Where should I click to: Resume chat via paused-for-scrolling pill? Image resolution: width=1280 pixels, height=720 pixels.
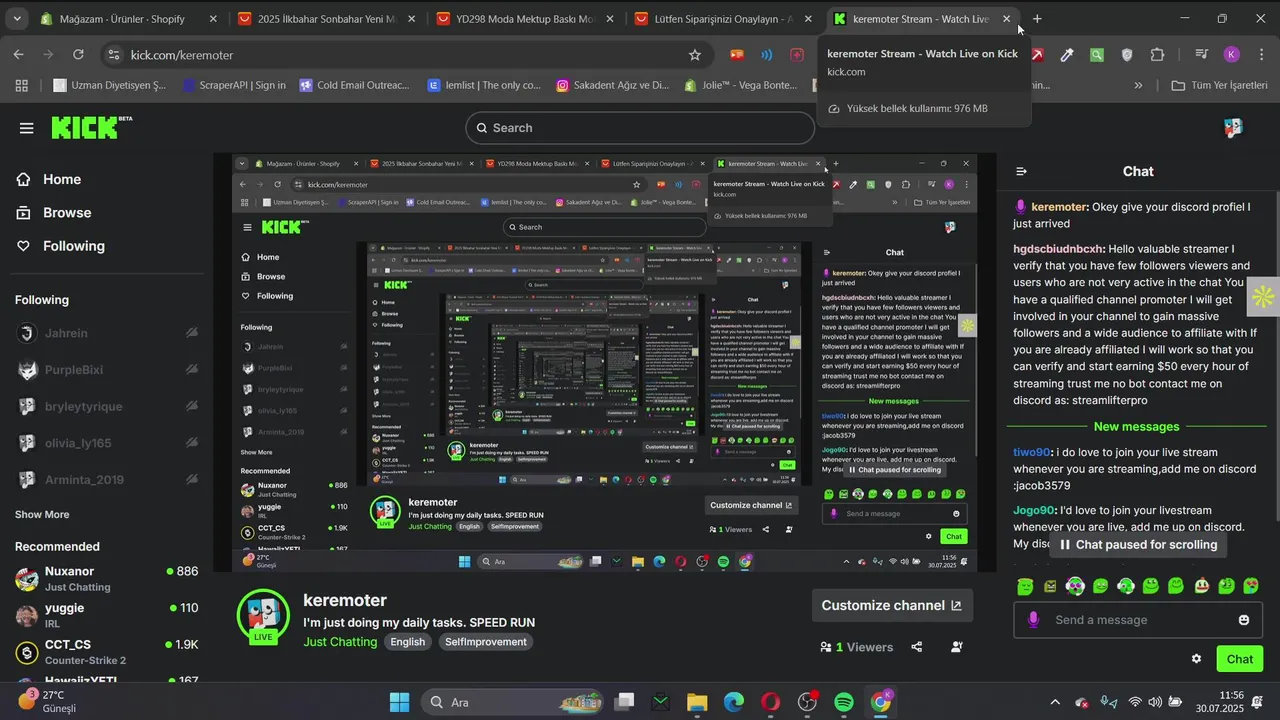coord(1138,545)
